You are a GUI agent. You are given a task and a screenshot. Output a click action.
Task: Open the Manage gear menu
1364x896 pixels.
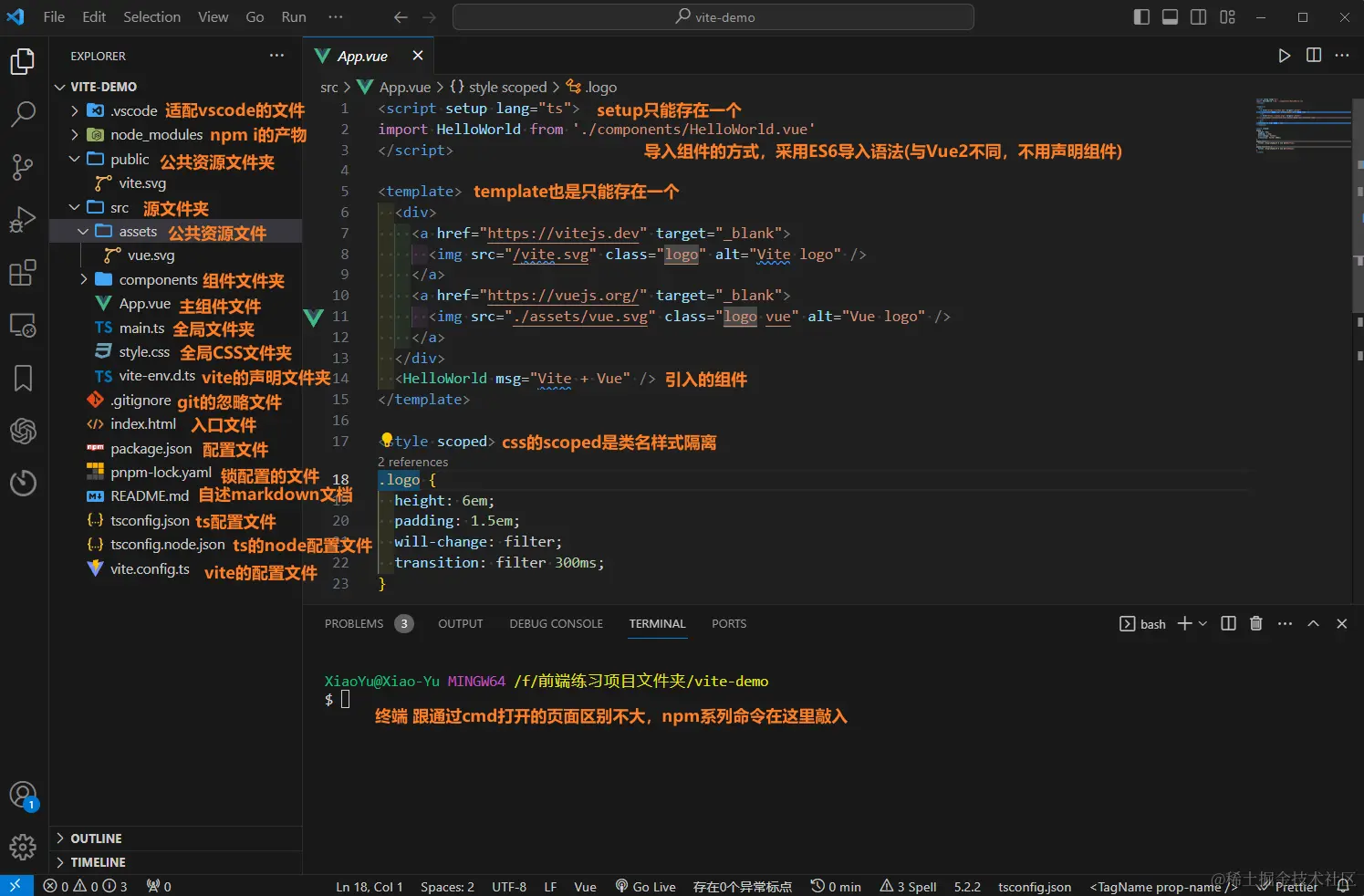(x=23, y=847)
